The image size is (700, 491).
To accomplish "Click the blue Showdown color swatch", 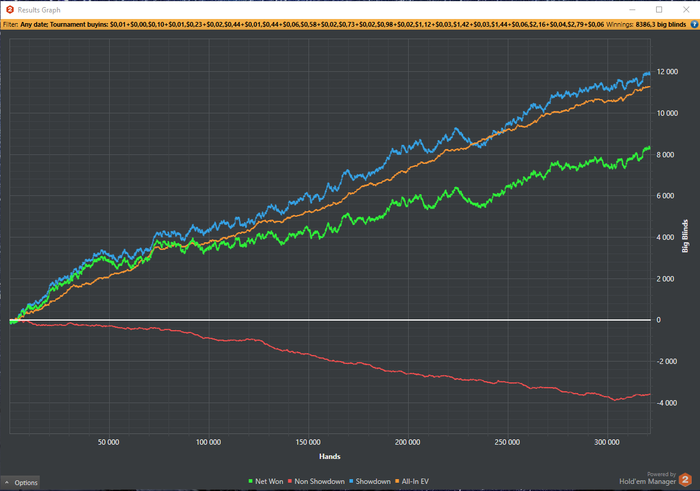I will coord(351,481).
